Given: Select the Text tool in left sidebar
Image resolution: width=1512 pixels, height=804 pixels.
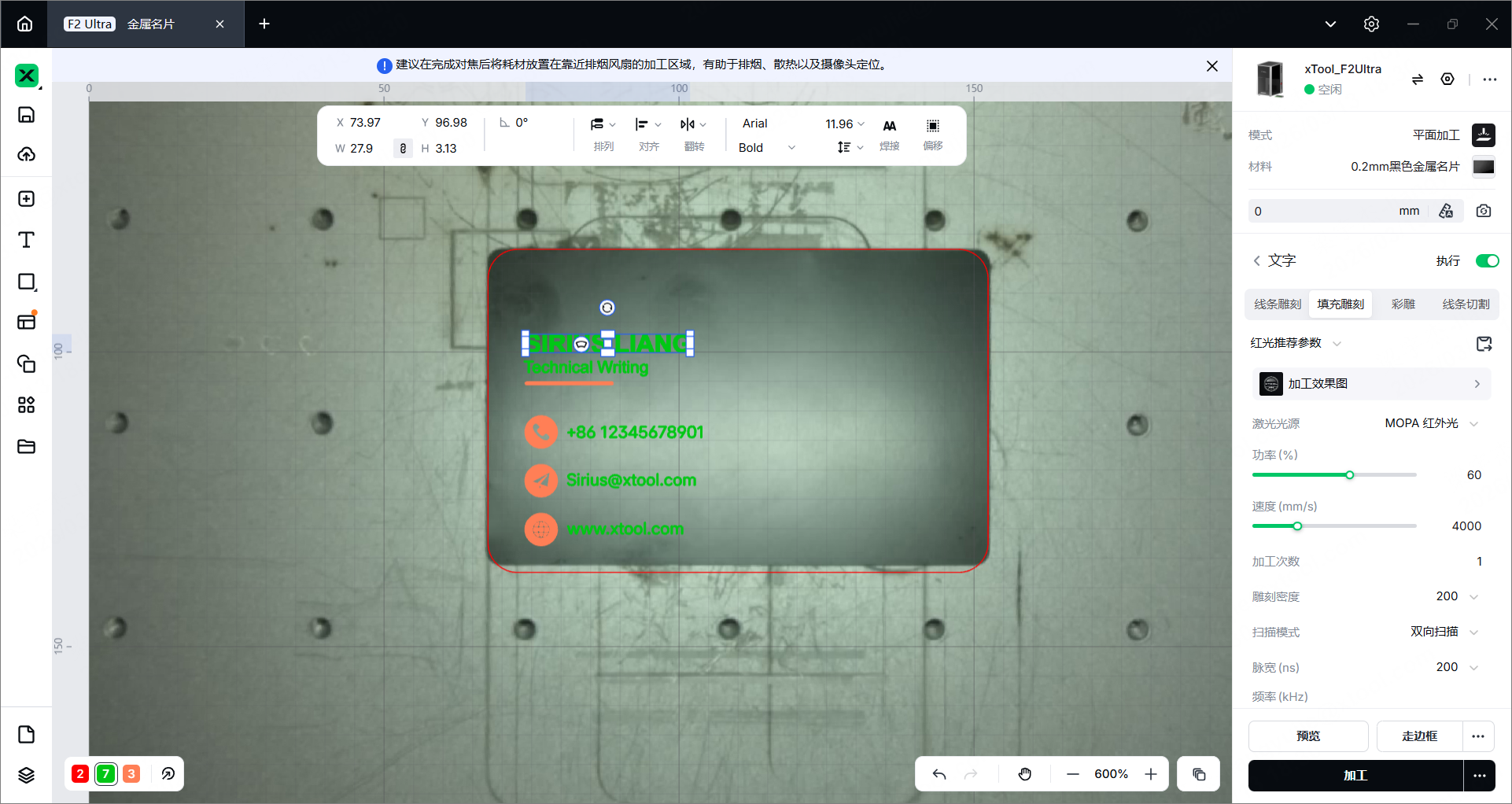Looking at the screenshot, I should 26,240.
